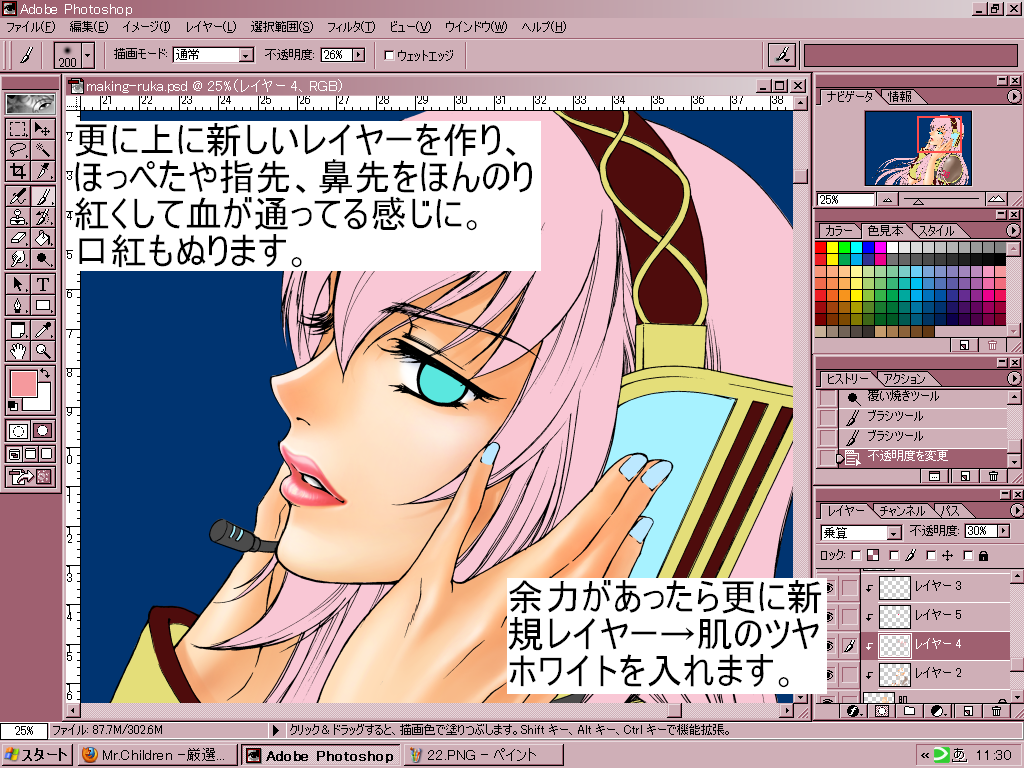Select the Smudge finger tool
1024x768 pixels.
point(18,259)
